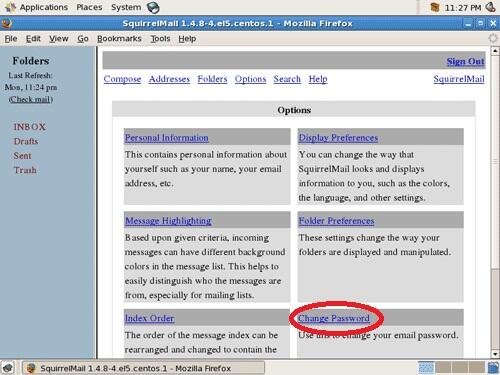Open Firefox View menu
The width and height of the screenshot is (500, 375).
pyautogui.click(x=59, y=39)
